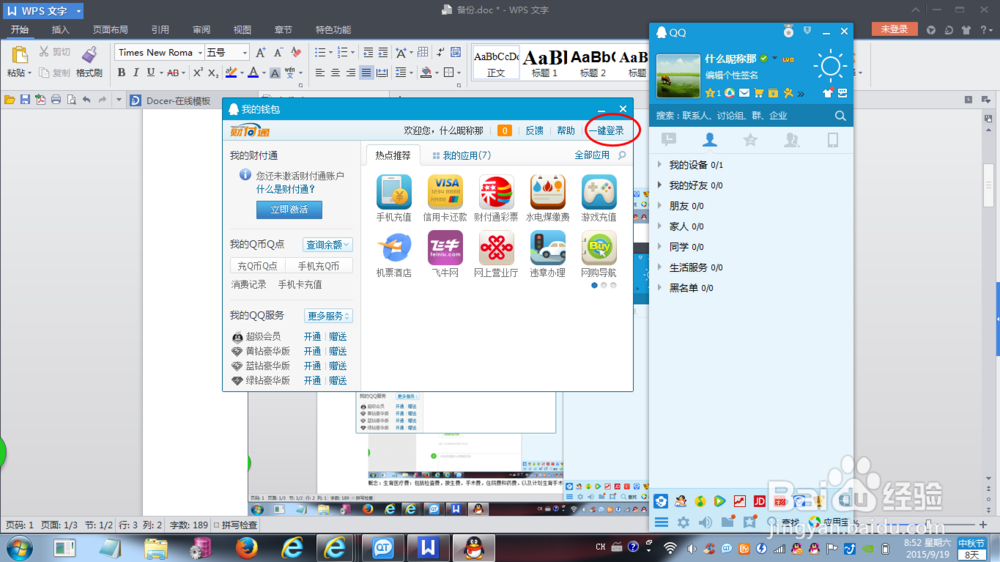The height and width of the screenshot is (562, 1000).
Task: Click the font color A swatch in WPS
Action: pos(253,73)
